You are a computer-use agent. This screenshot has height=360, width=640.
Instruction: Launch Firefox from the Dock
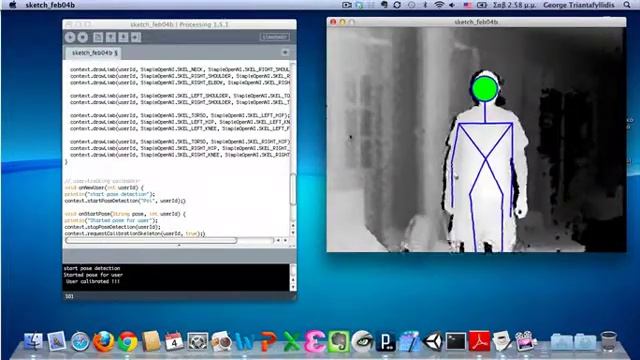pyautogui.click(x=104, y=341)
